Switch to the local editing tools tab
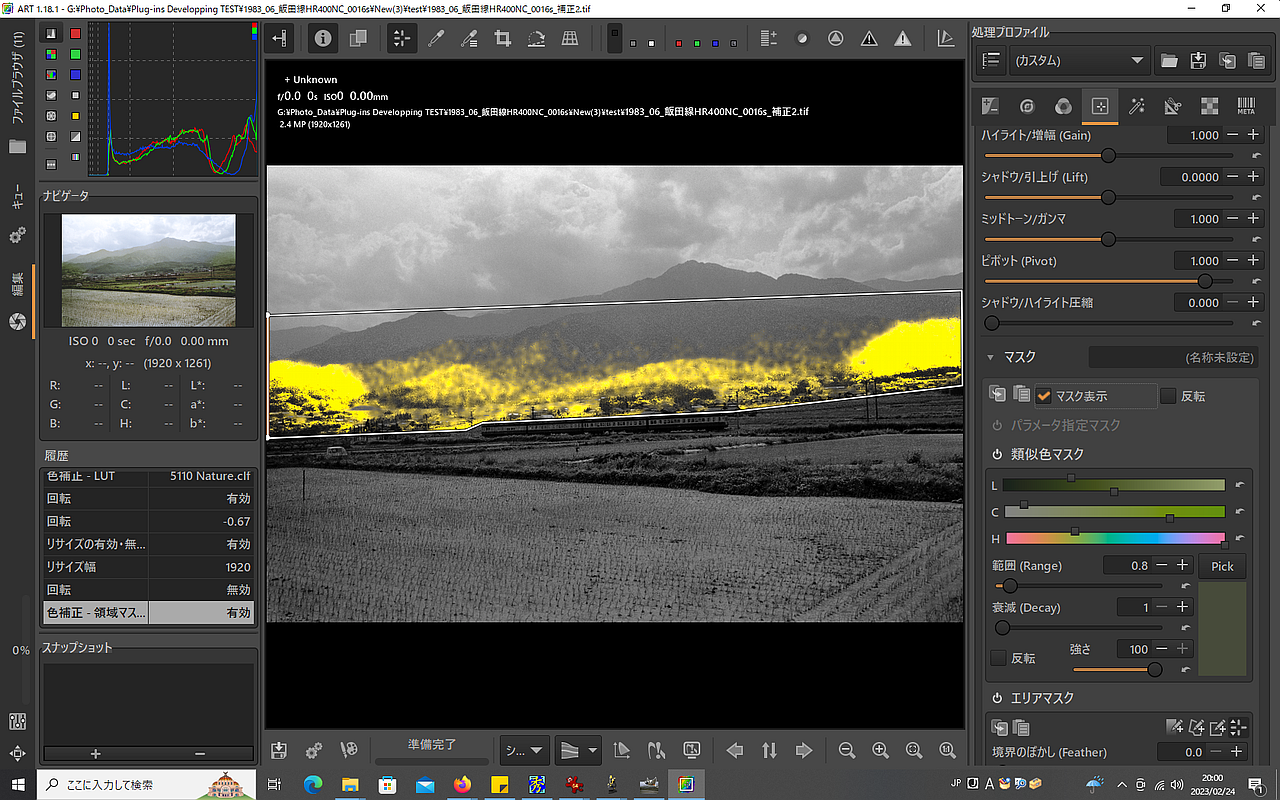1280x800 pixels. [1099, 105]
